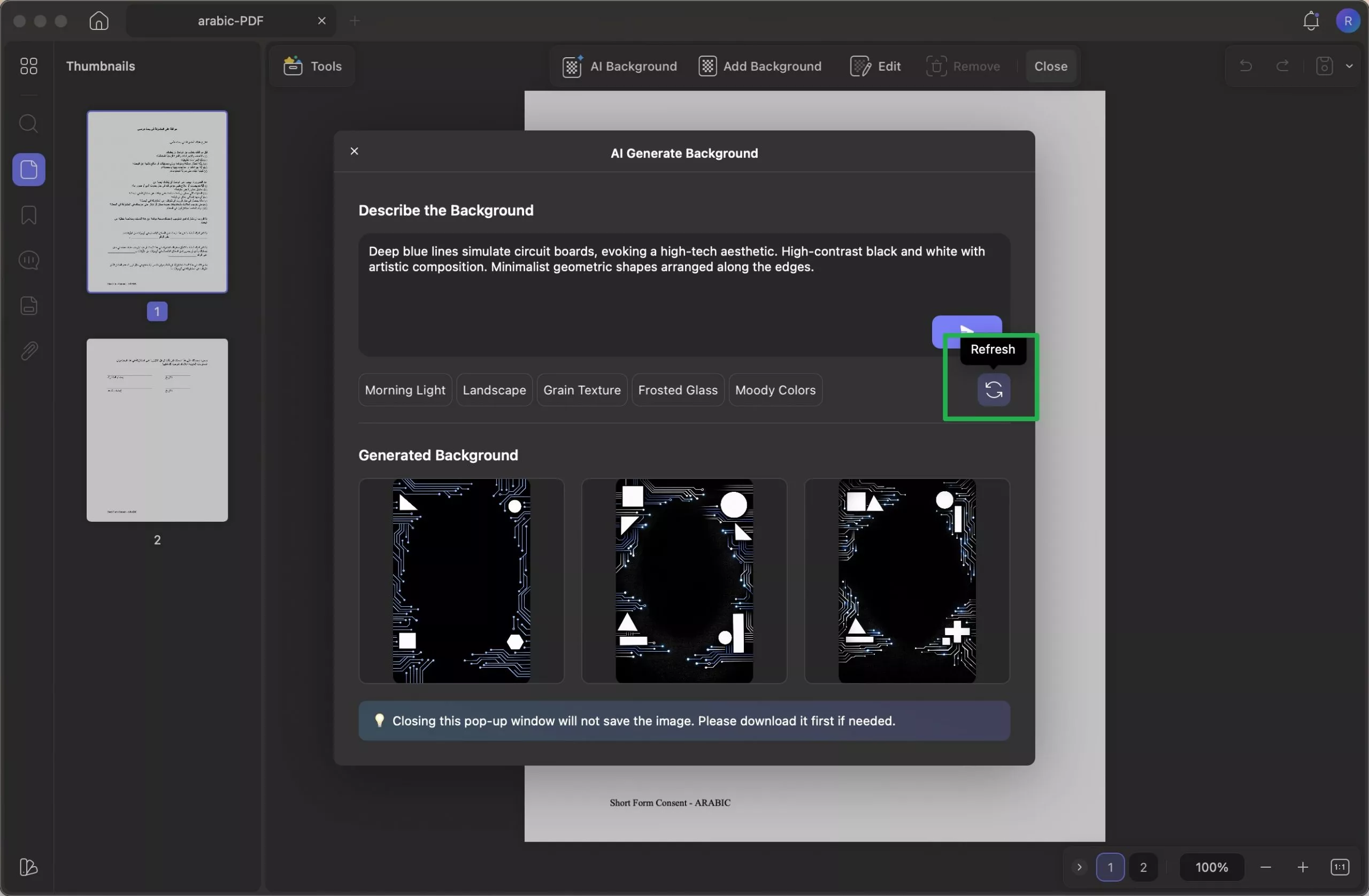Screen dimensions: 1369x896
Task: Choose the Moody Colors style tag
Action: click(775, 390)
